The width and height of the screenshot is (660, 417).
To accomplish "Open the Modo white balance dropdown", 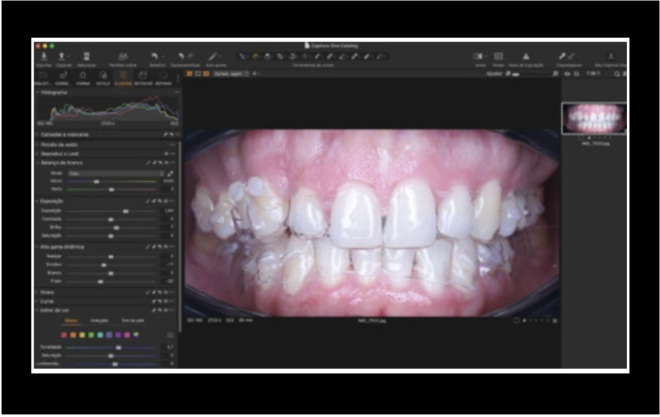I will pyautogui.click(x=116, y=173).
